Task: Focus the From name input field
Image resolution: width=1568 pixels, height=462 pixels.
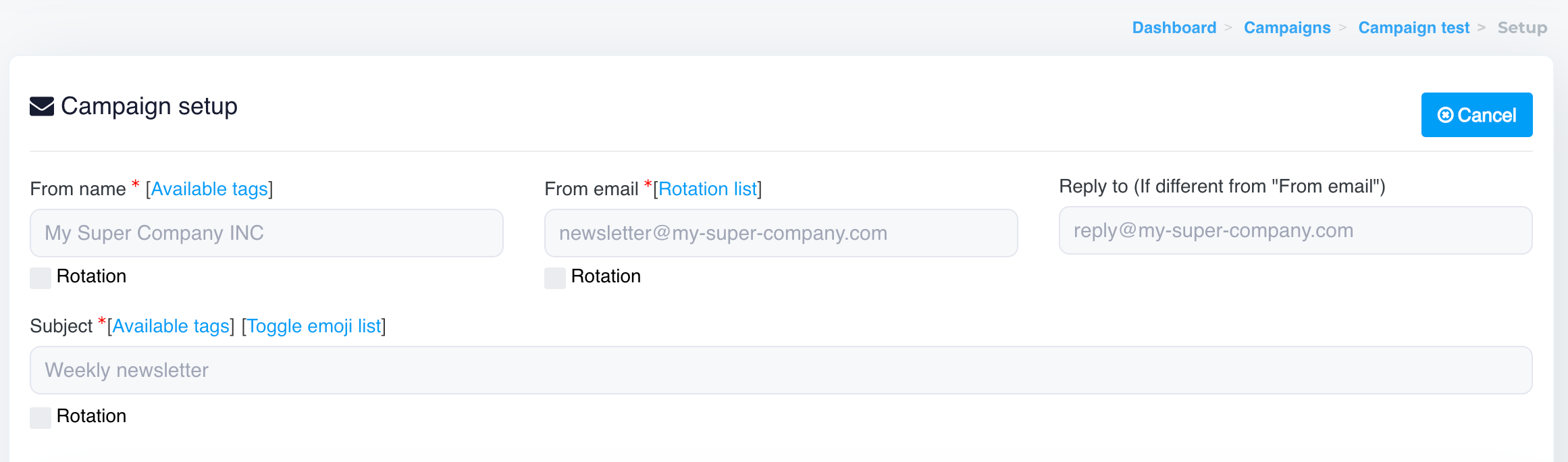Action: tap(267, 233)
